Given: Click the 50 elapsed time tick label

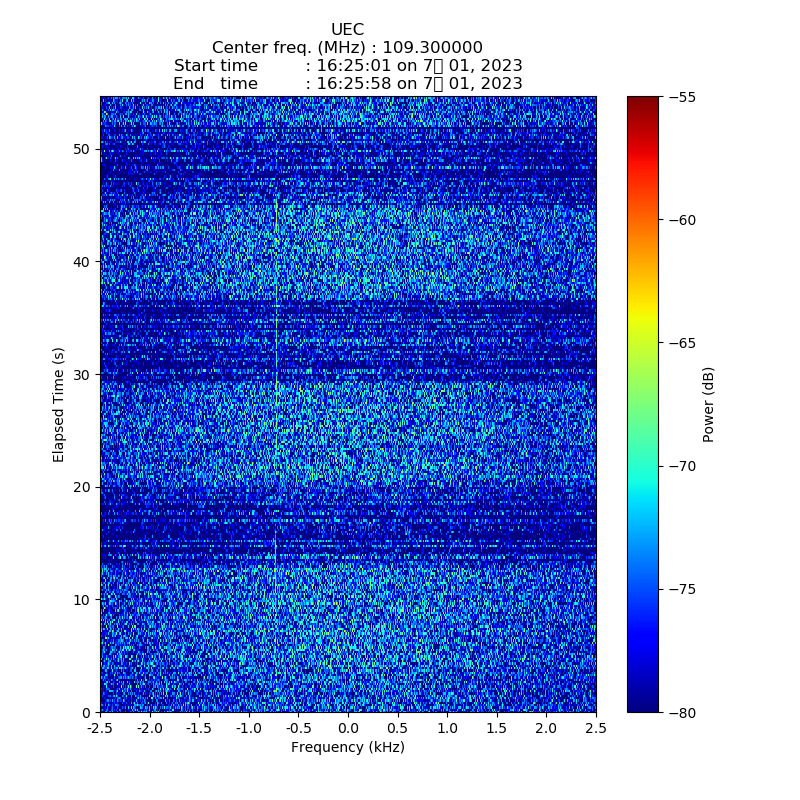Looking at the screenshot, I should [81, 149].
